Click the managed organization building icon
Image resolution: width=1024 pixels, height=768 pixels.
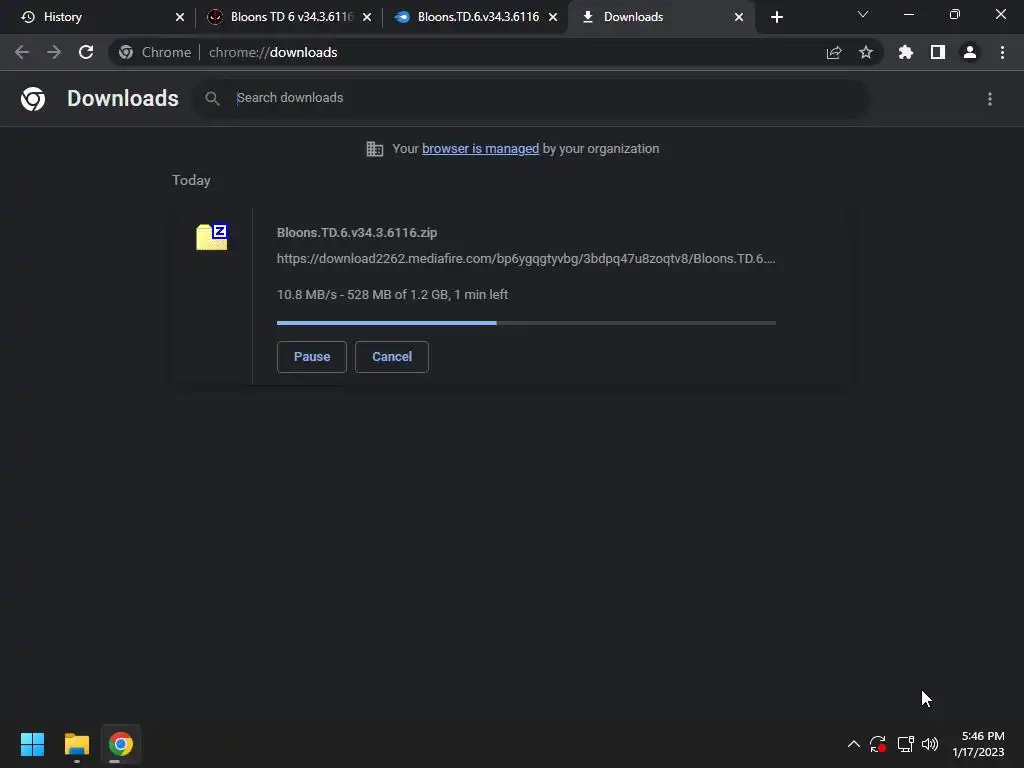[x=375, y=149]
